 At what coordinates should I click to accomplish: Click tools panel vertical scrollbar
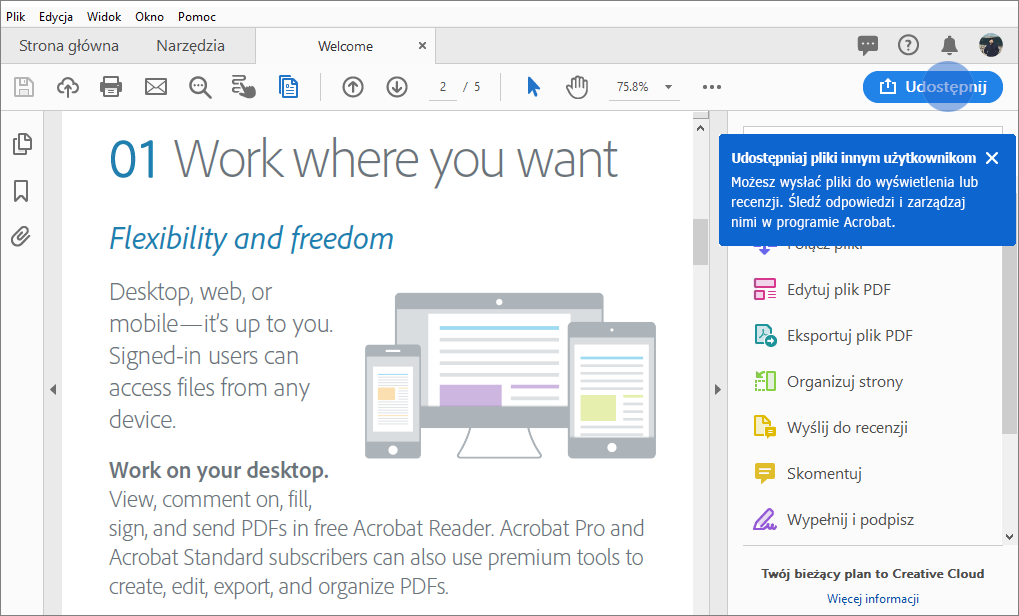(1009, 338)
